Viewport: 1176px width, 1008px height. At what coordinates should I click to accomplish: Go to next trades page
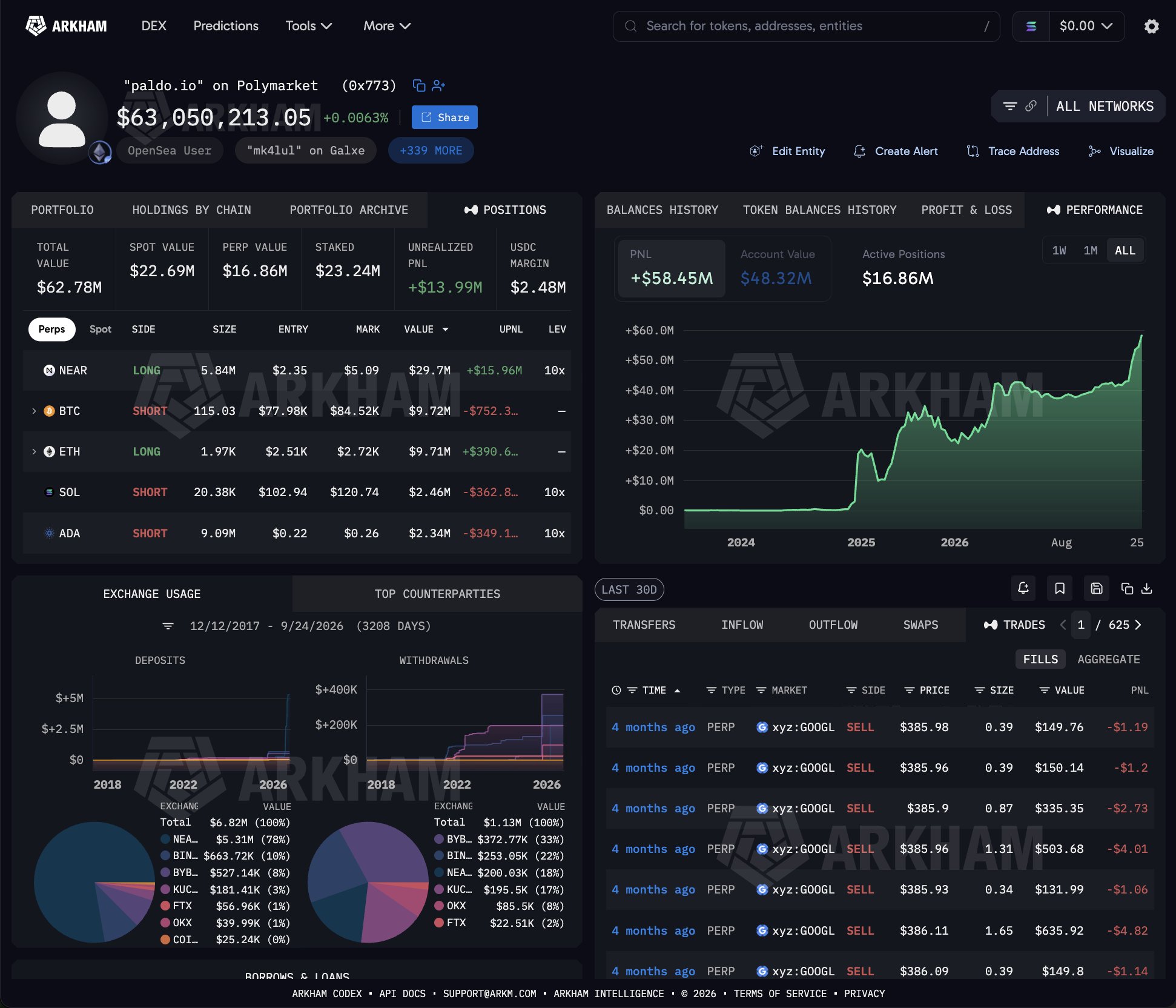(x=1138, y=625)
